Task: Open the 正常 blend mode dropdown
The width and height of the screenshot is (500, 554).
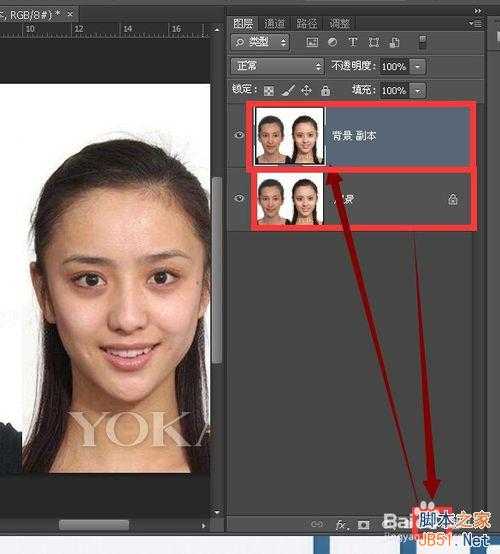Action: click(277, 66)
